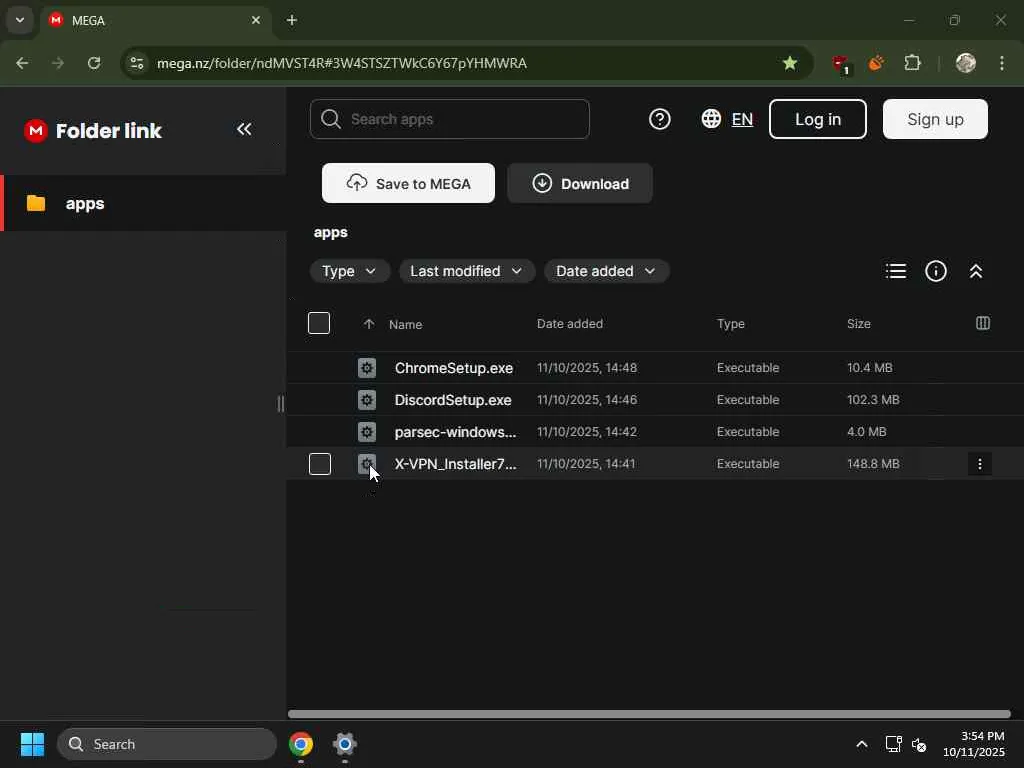Select the X-VPN_Installer7... file name
The image size is (1024, 768).
(x=455, y=464)
